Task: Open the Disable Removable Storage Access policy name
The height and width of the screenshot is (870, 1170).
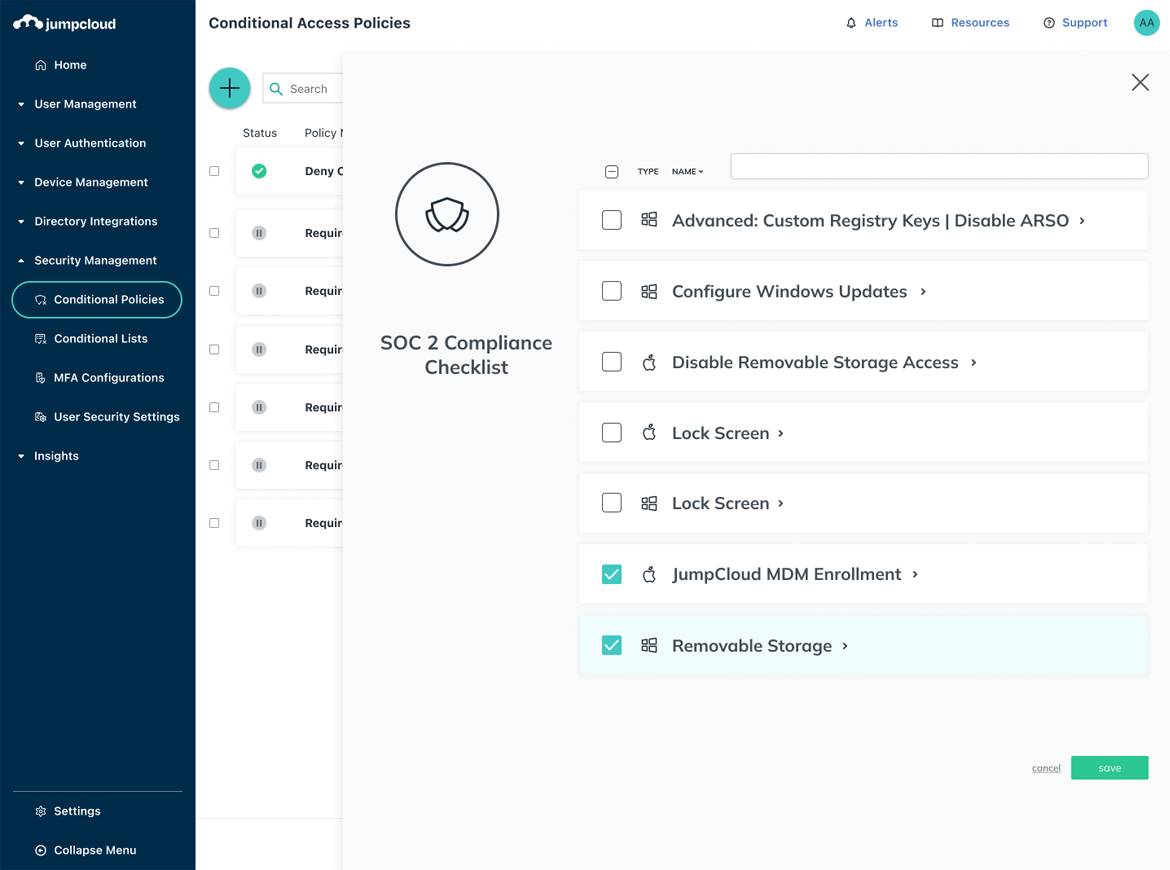Action: (815, 363)
